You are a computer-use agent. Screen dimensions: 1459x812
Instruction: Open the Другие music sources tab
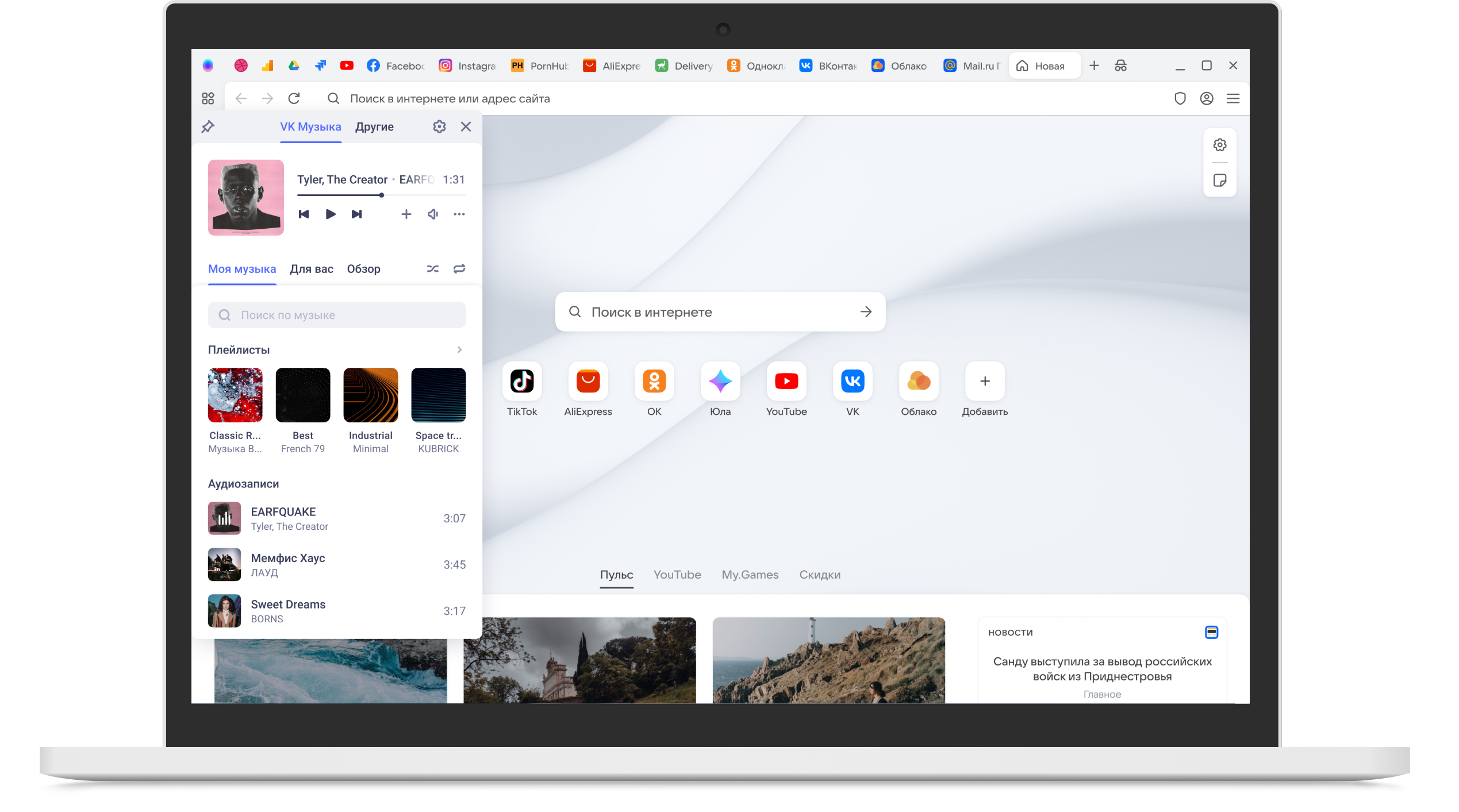[374, 126]
